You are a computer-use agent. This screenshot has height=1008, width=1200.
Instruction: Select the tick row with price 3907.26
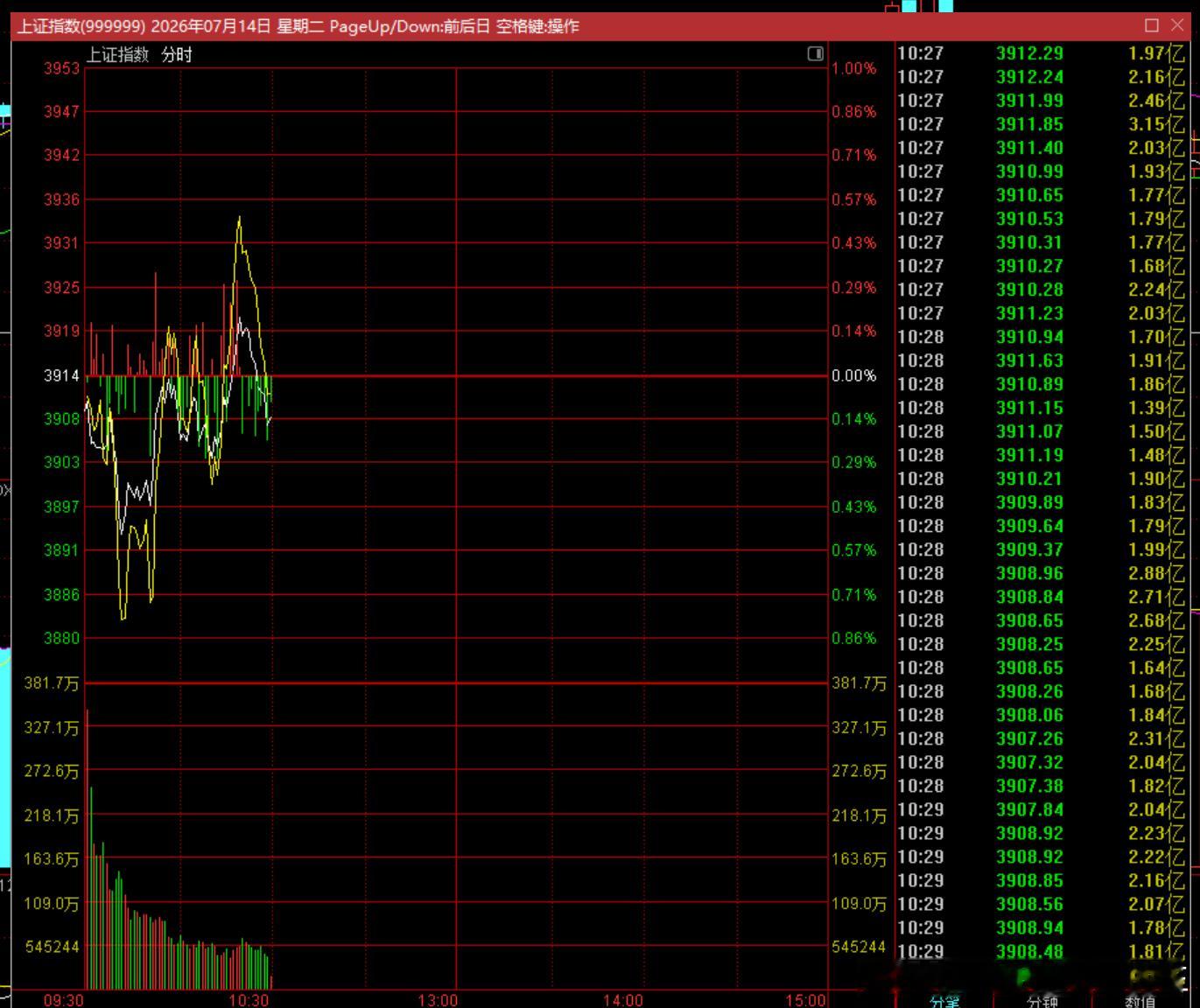[x=1041, y=738]
